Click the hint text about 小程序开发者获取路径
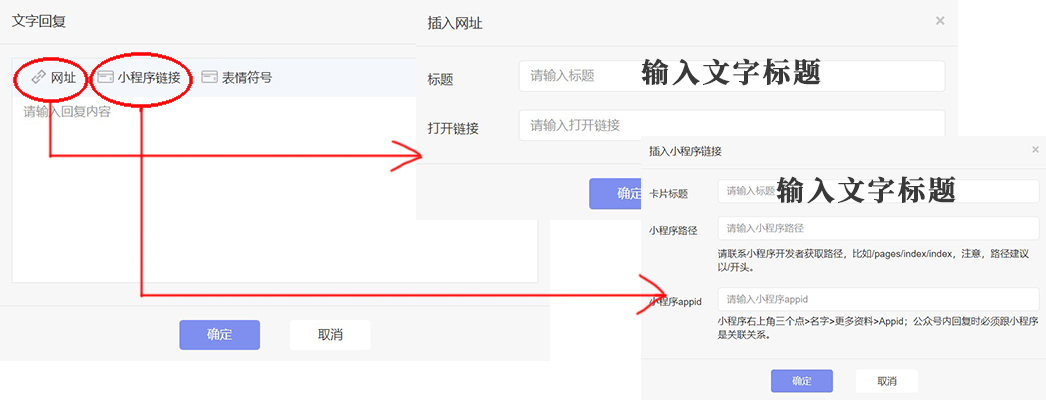The image size is (1046, 400). coord(874,261)
